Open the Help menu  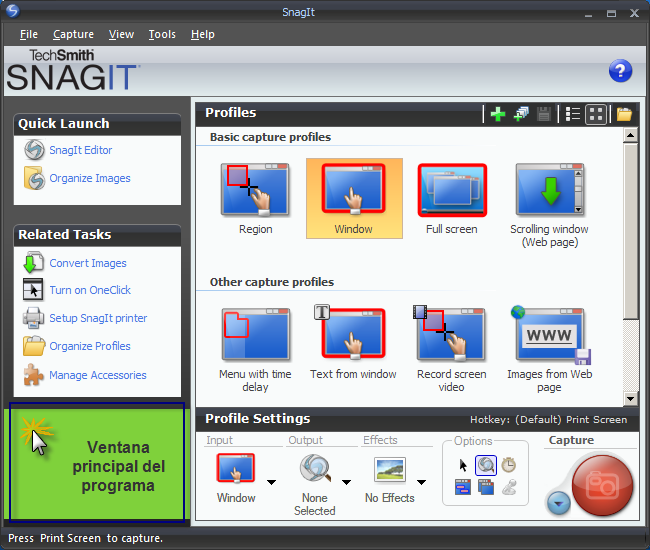pyautogui.click(x=203, y=34)
